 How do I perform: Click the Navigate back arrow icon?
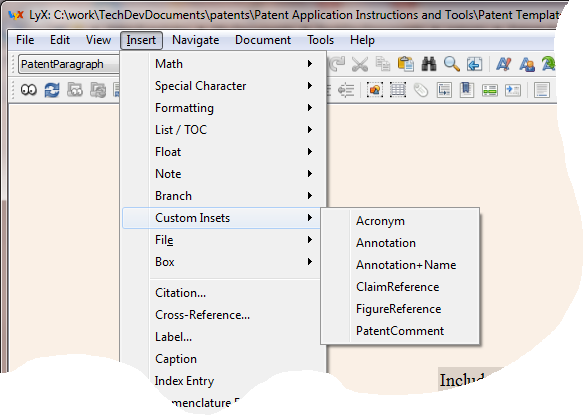click(474, 64)
